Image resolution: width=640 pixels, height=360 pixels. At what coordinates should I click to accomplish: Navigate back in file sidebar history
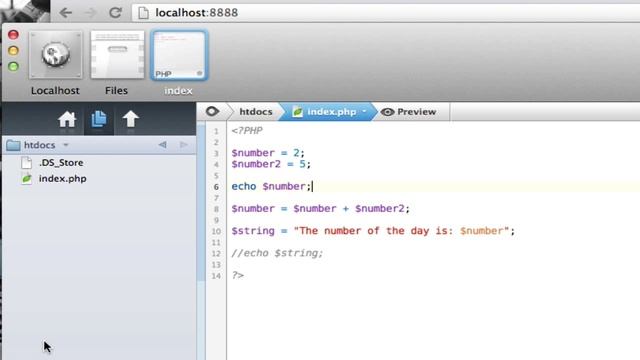pyautogui.click(x=162, y=144)
